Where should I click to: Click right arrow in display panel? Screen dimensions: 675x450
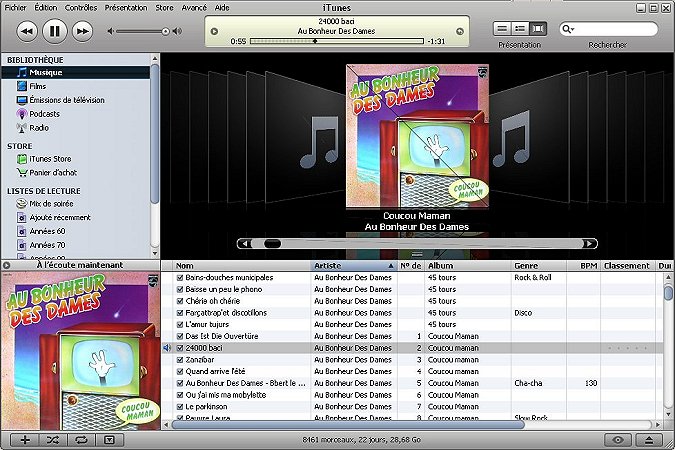pos(460,31)
